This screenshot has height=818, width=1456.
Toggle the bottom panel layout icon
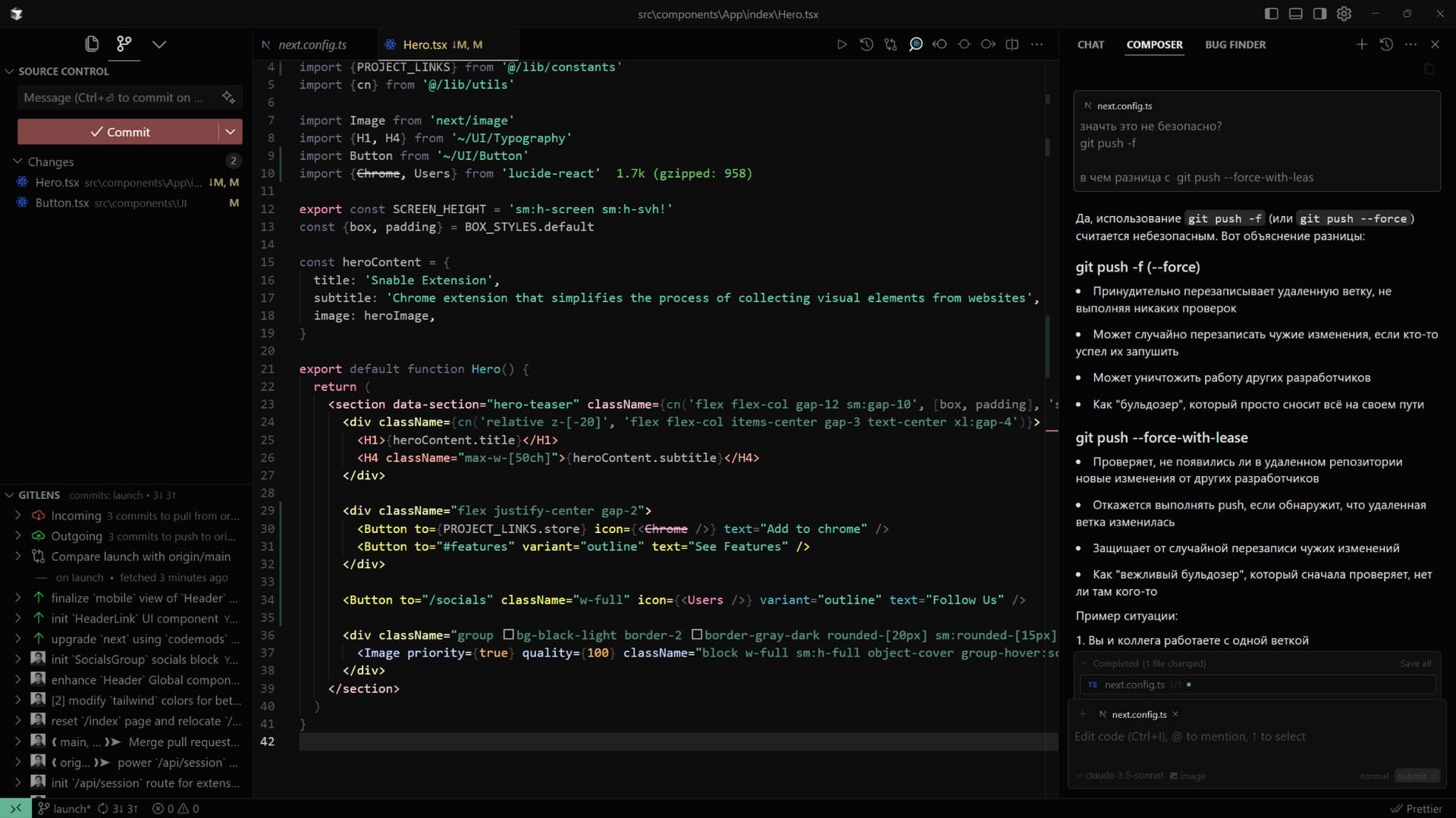(1296, 14)
